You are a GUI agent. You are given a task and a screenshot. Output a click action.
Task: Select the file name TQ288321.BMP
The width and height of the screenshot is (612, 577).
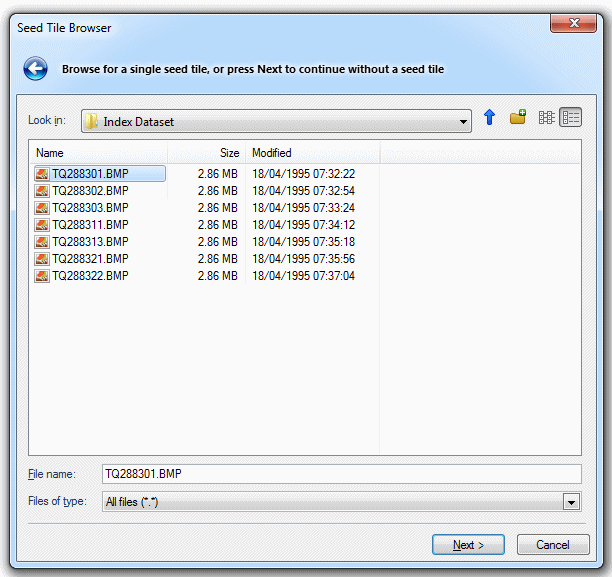click(91, 259)
